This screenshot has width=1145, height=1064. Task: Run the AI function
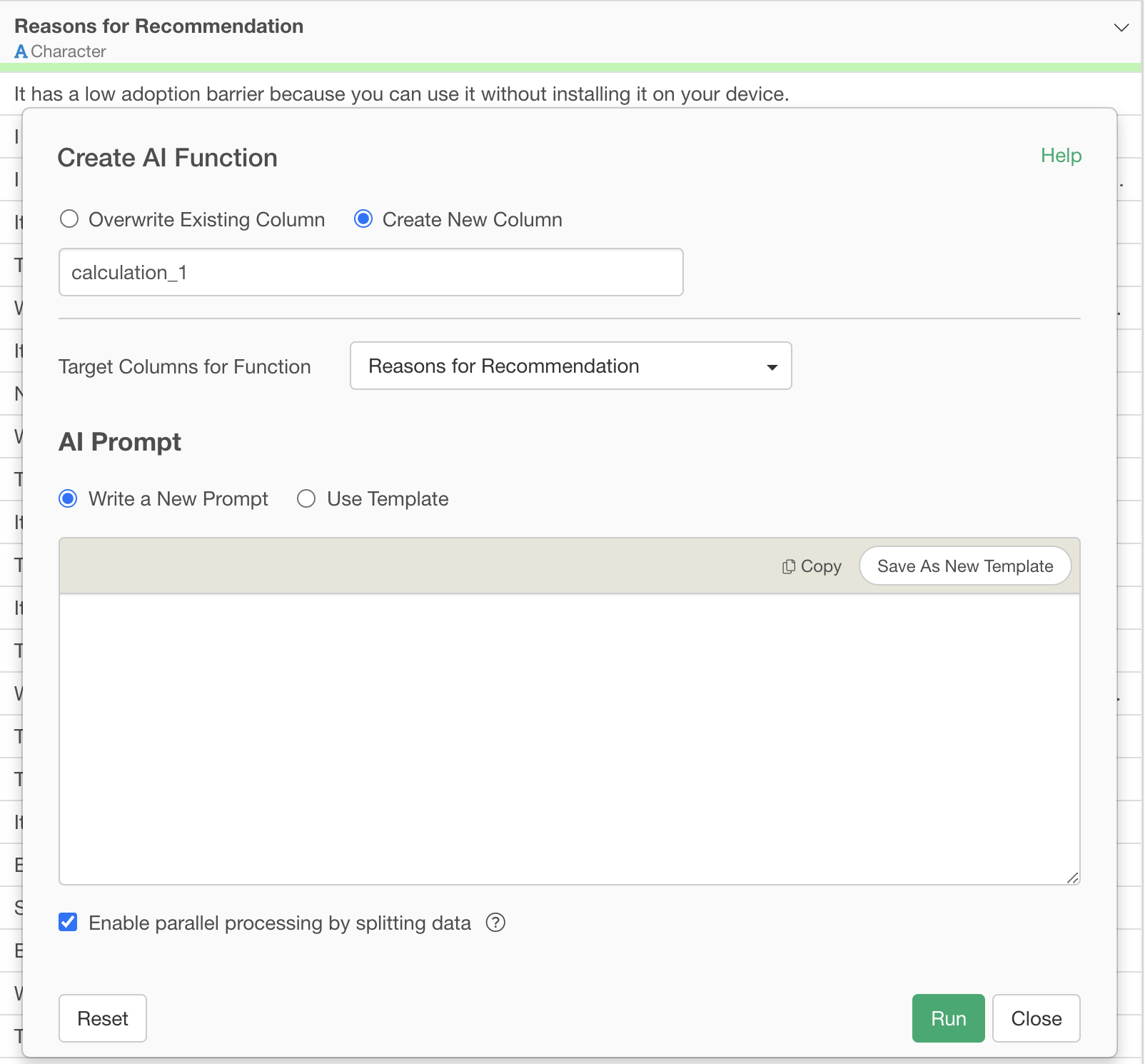(x=948, y=1018)
